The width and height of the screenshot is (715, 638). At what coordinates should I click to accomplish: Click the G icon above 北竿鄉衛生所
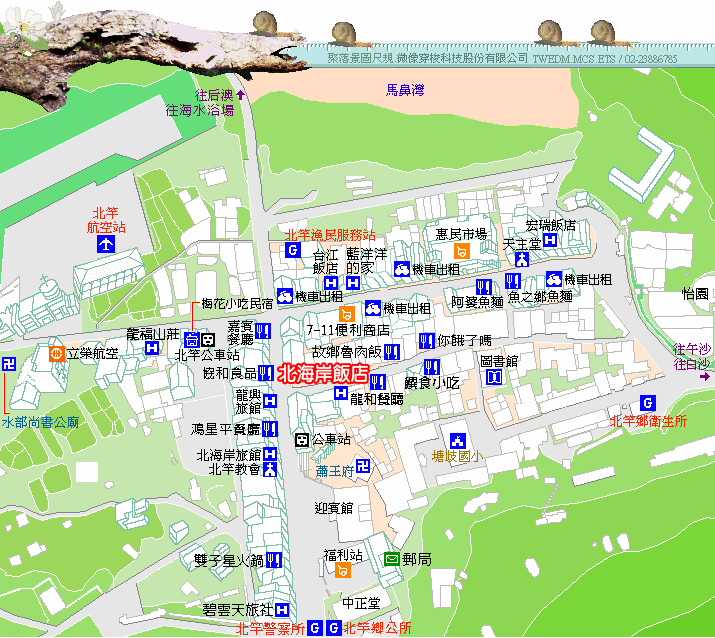click(x=648, y=403)
